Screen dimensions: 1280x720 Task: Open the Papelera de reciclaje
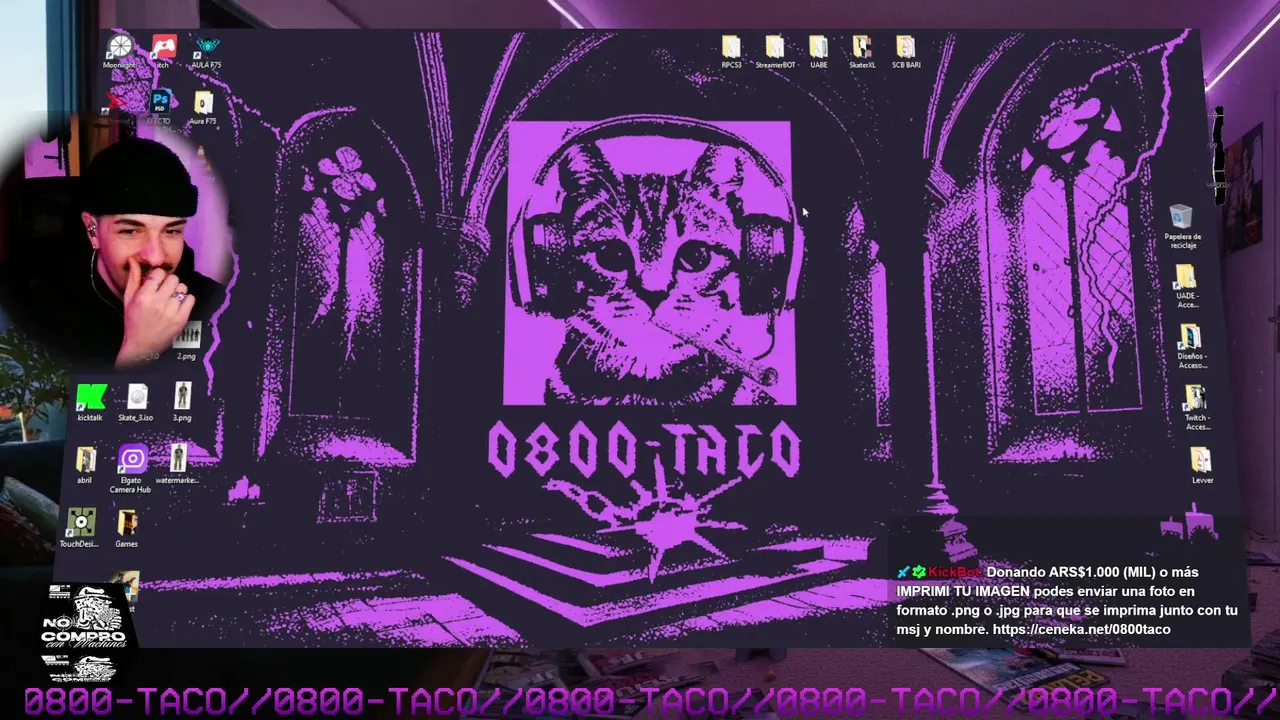tap(1182, 226)
